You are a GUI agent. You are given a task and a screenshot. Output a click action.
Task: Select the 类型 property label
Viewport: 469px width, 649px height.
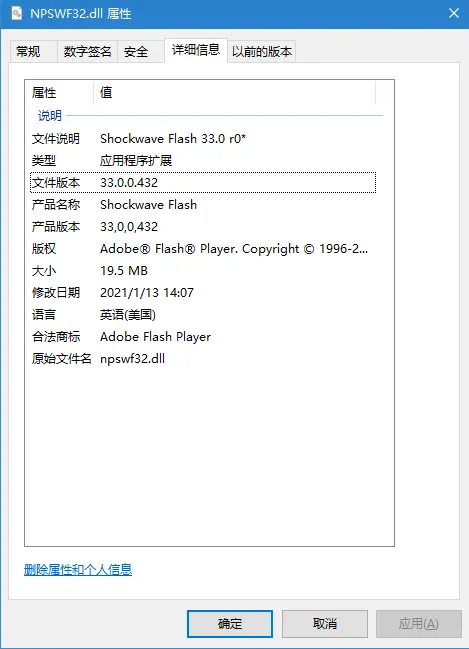coord(44,161)
